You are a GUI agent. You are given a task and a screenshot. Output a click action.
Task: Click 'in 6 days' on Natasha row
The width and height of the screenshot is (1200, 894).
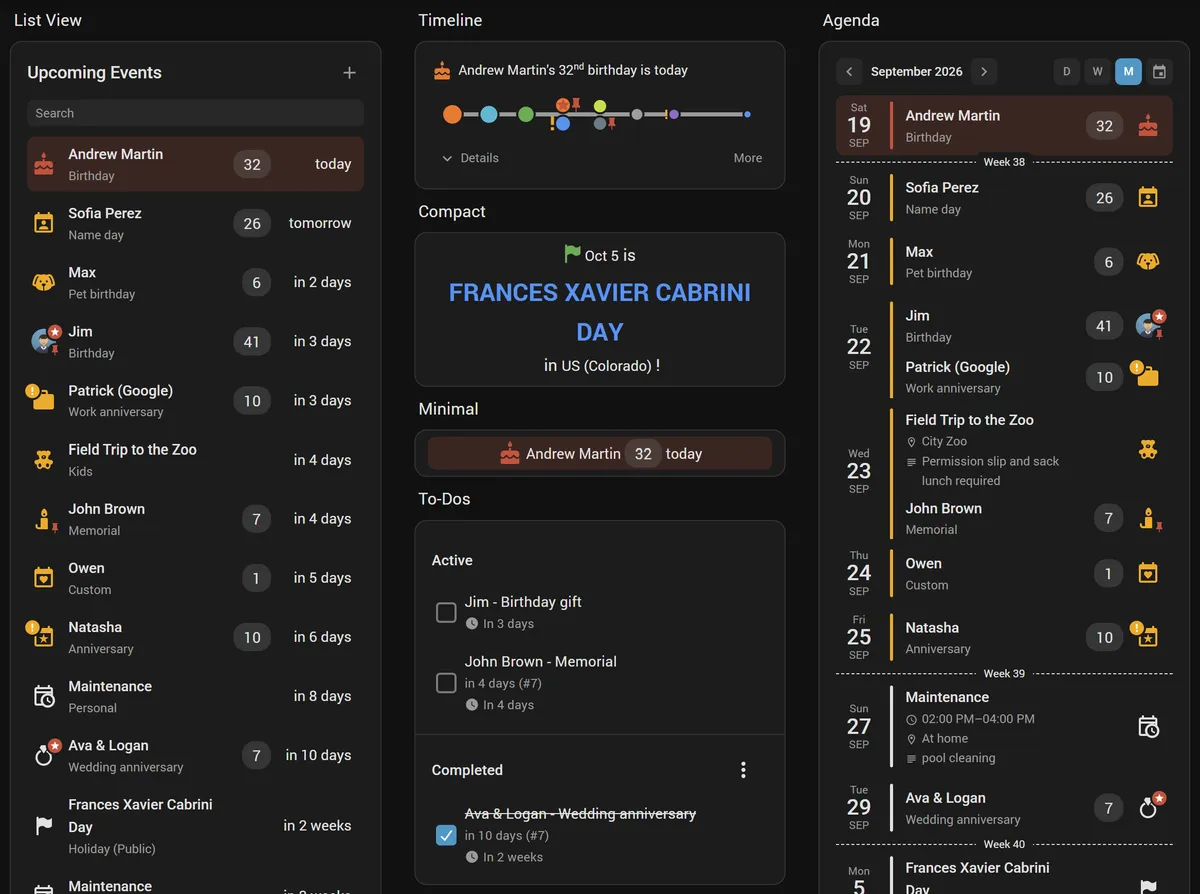tap(322, 637)
